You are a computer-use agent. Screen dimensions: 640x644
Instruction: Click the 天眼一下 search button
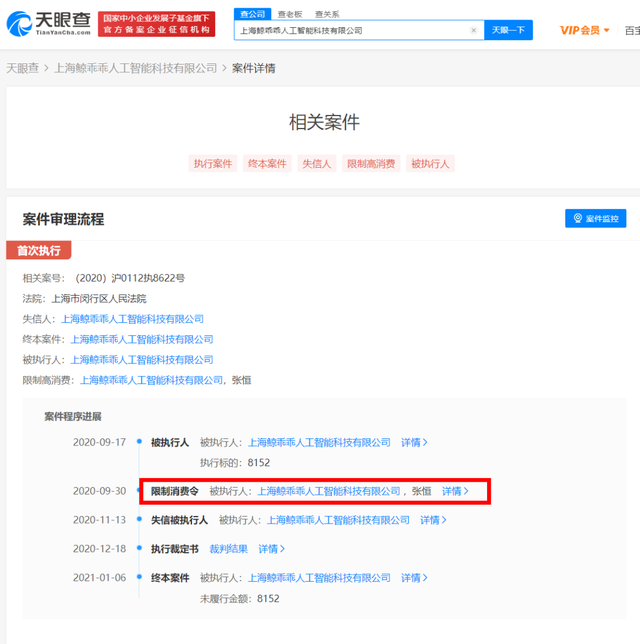pyautogui.click(x=508, y=30)
